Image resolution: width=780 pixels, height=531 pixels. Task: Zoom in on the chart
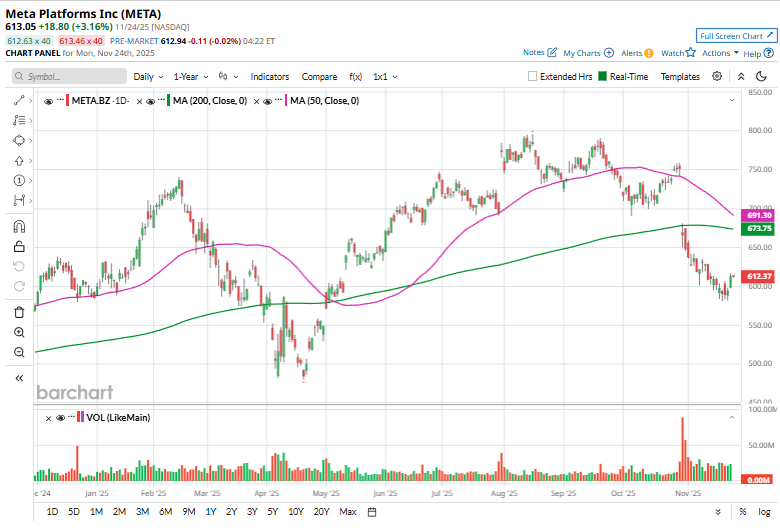tap(19, 332)
